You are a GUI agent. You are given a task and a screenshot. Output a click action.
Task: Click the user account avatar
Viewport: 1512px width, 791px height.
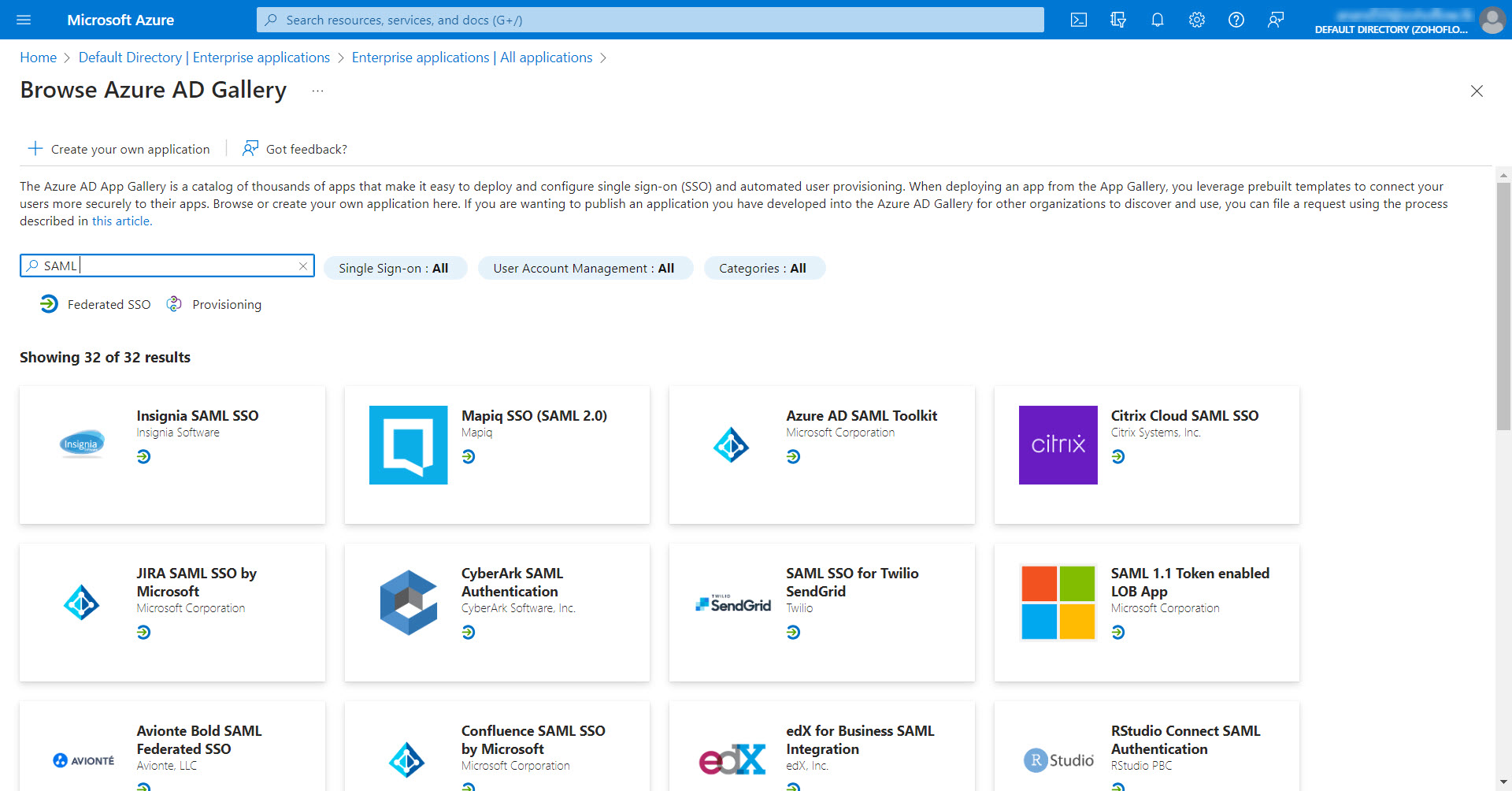pyautogui.click(x=1492, y=20)
